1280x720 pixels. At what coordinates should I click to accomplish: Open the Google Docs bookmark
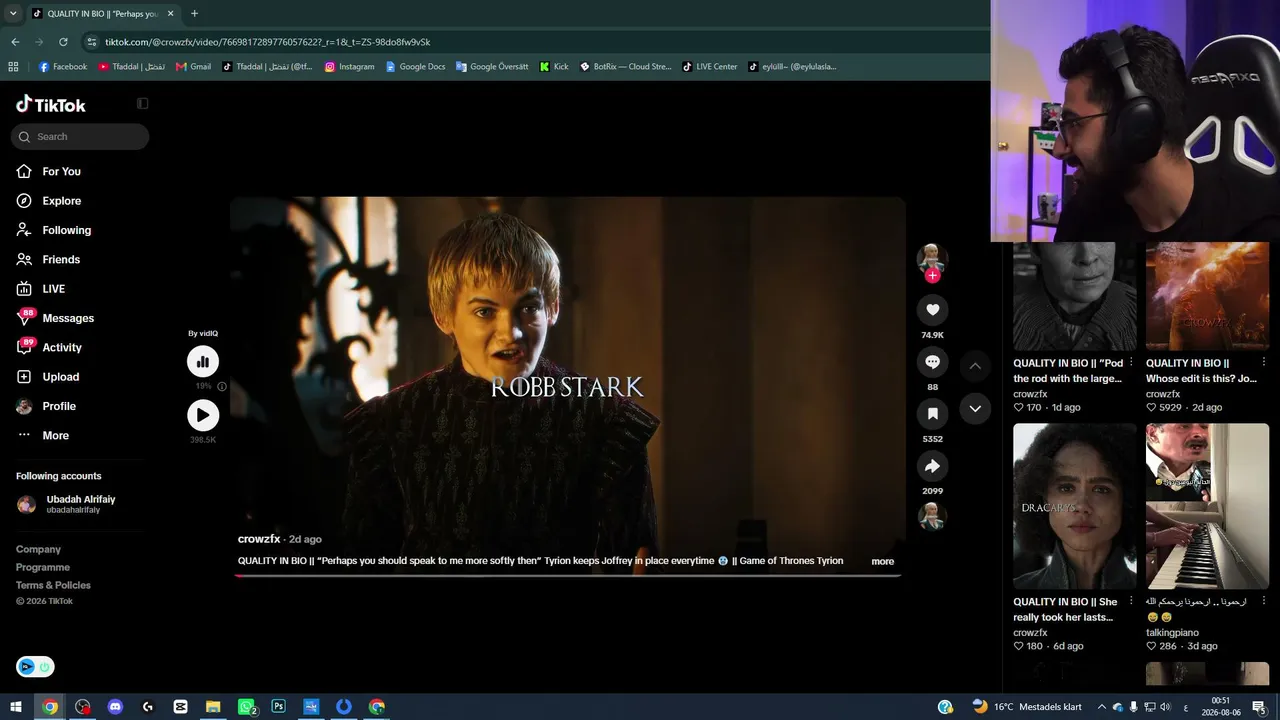pos(415,67)
